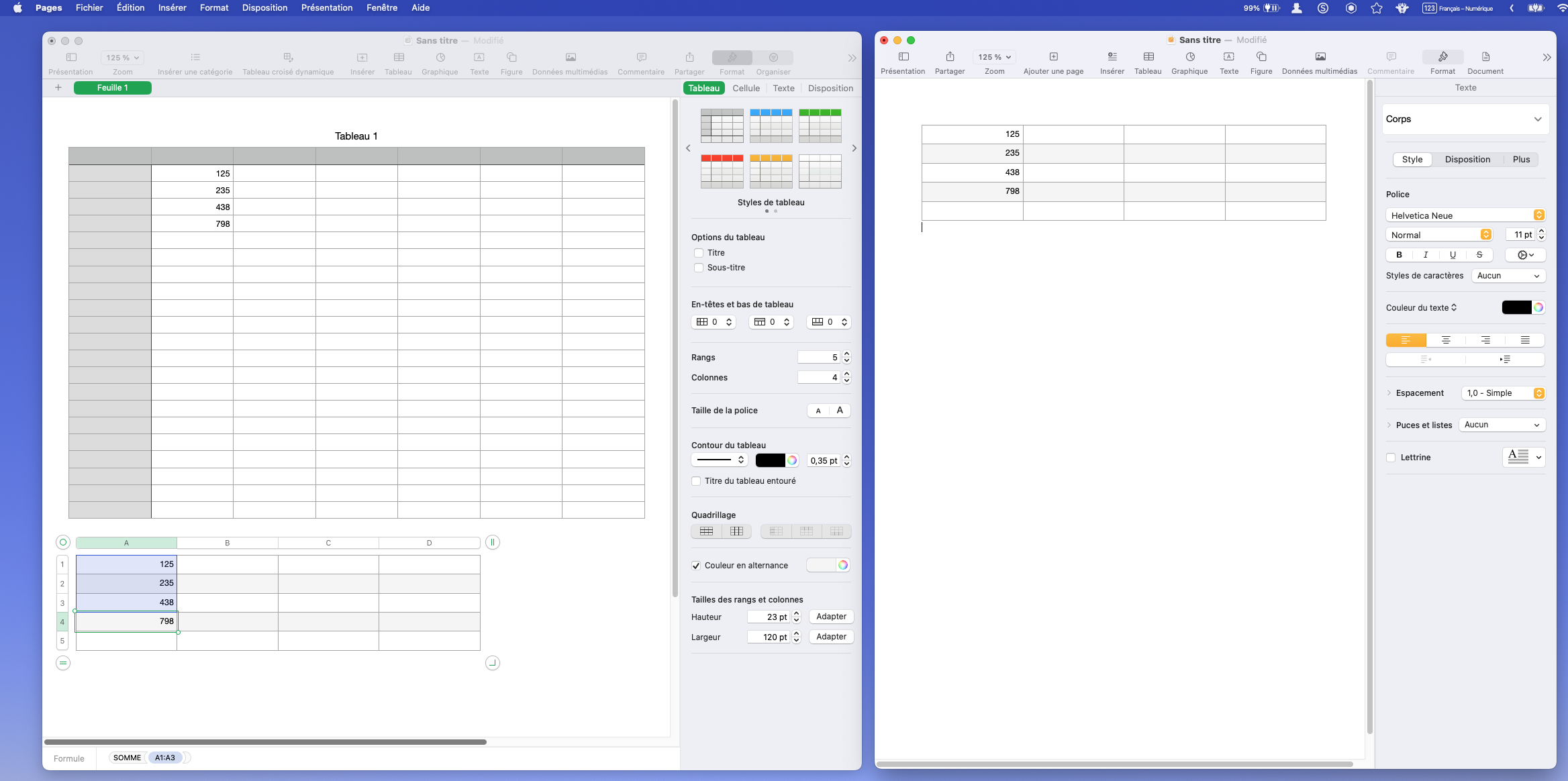The height and width of the screenshot is (781, 1568).
Task: Open the Graphique tool in Pages toolbar
Action: pyautogui.click(x=1189, y=57)
